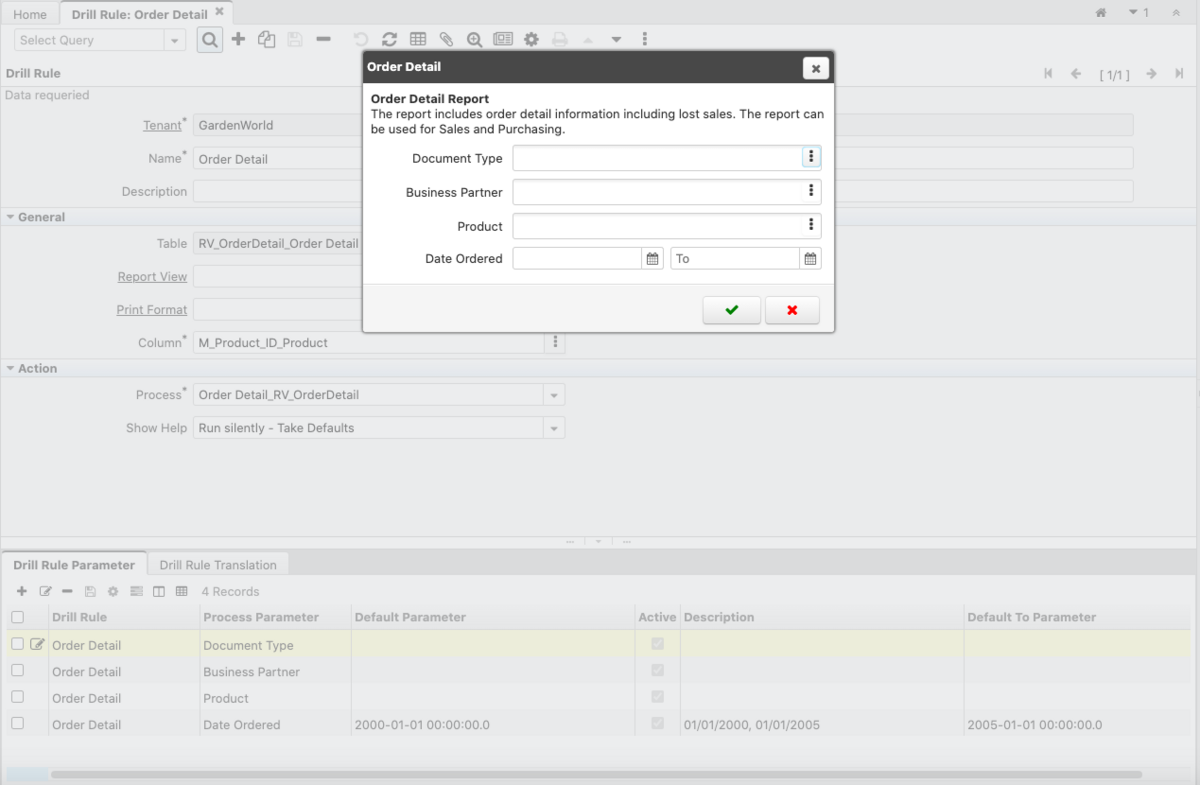Click the Home icon at top right
The image size is (1200, 785).
[1101, 14]
